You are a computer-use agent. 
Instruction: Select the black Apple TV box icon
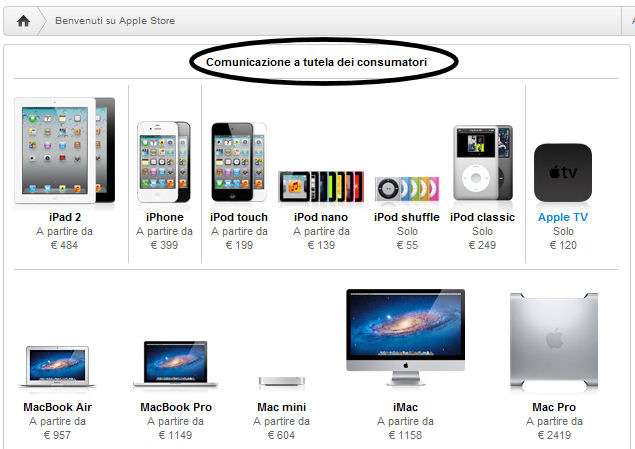[563, 173]
